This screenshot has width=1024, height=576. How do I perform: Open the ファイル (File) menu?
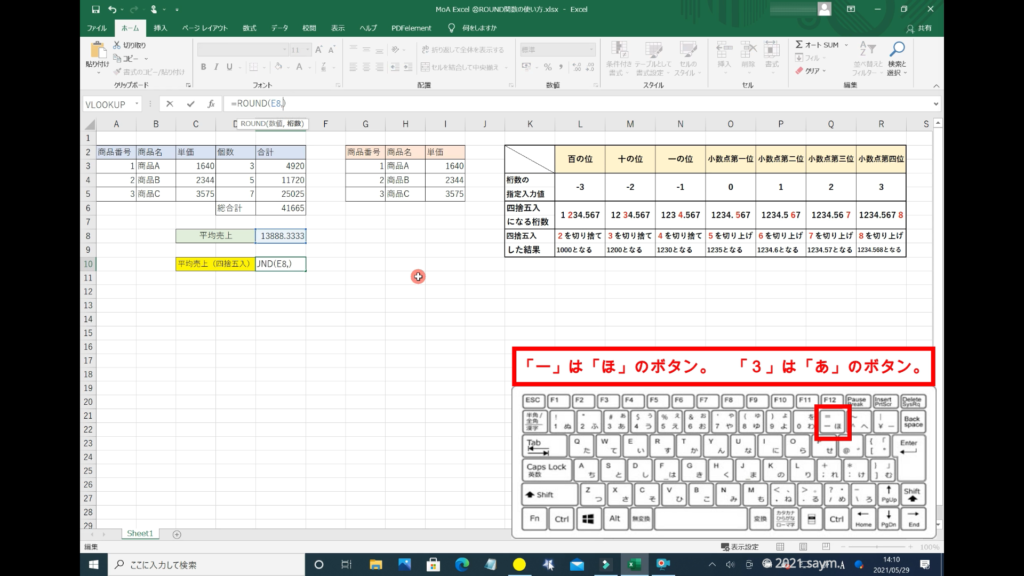(97, 28)
